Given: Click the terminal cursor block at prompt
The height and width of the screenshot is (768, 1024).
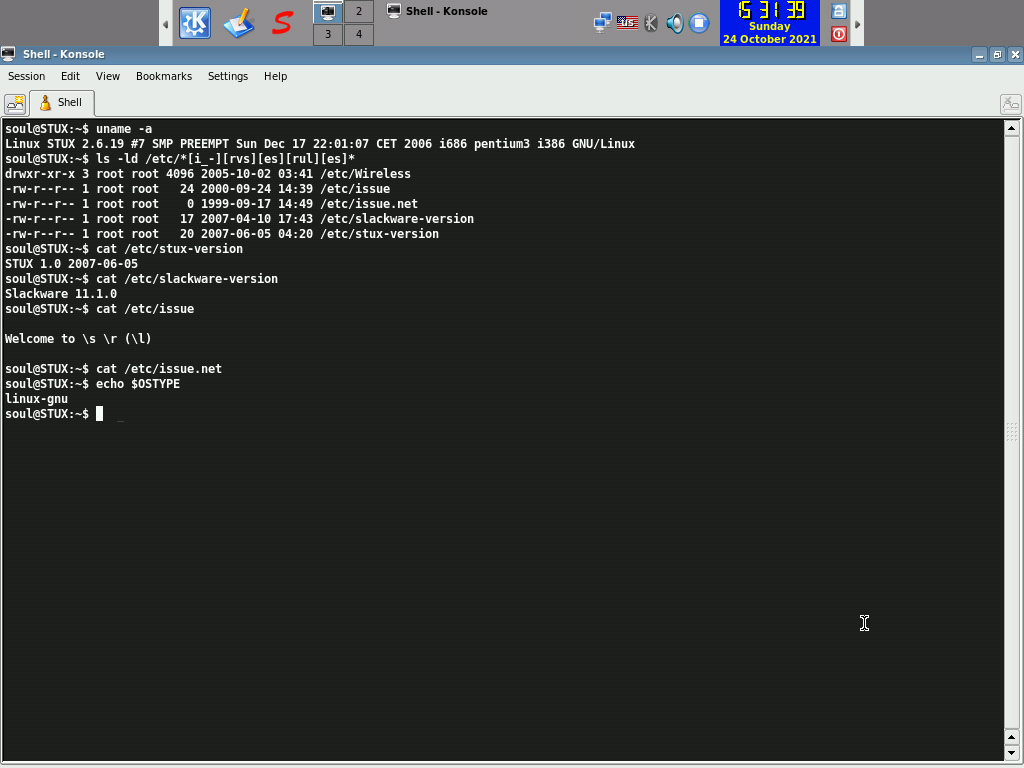Looking at the screenshot, I should pos(99,414).
